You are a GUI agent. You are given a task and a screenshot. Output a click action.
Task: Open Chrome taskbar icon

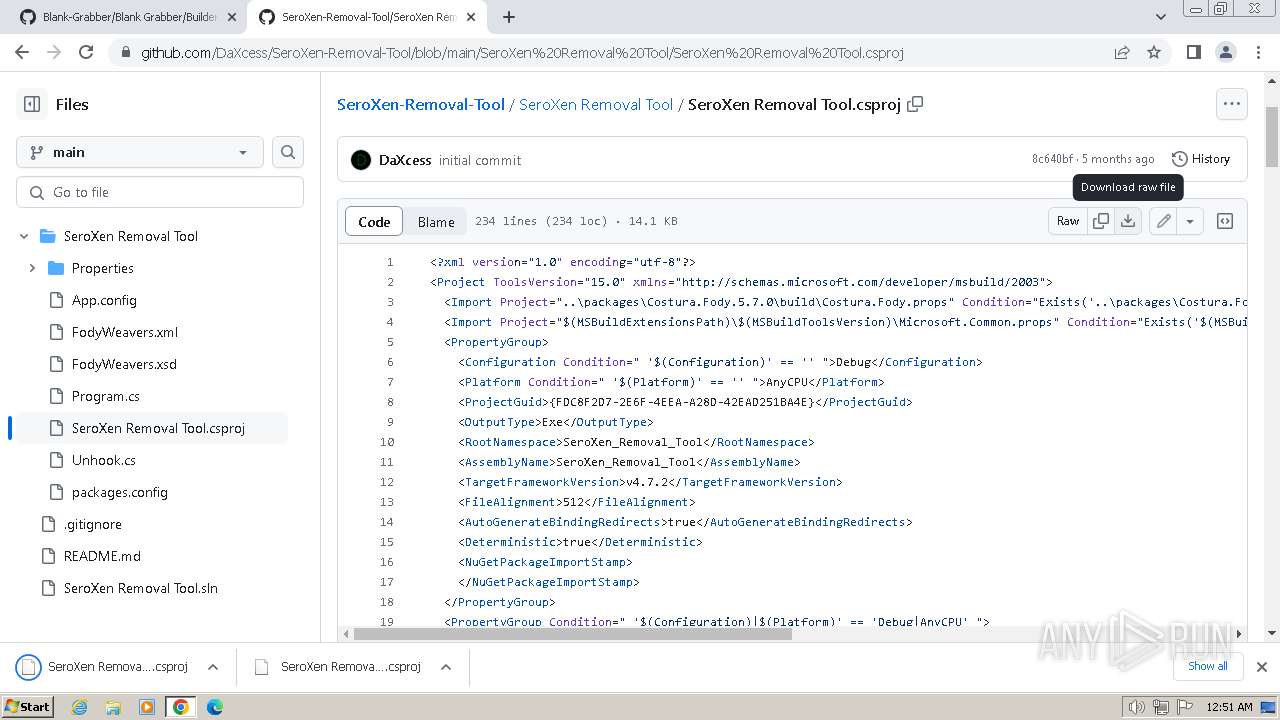pyautogui.click(x=181, y=707)
